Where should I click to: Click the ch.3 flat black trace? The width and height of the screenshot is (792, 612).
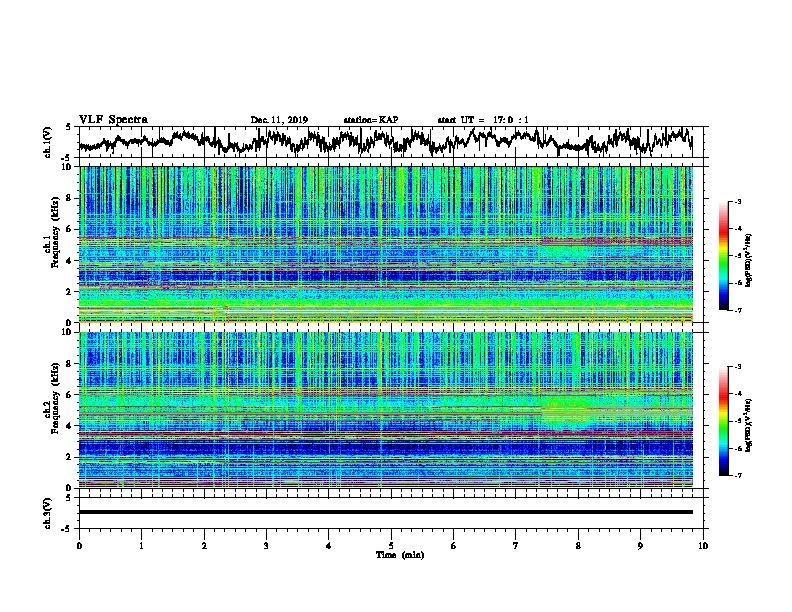pos(386,512)
